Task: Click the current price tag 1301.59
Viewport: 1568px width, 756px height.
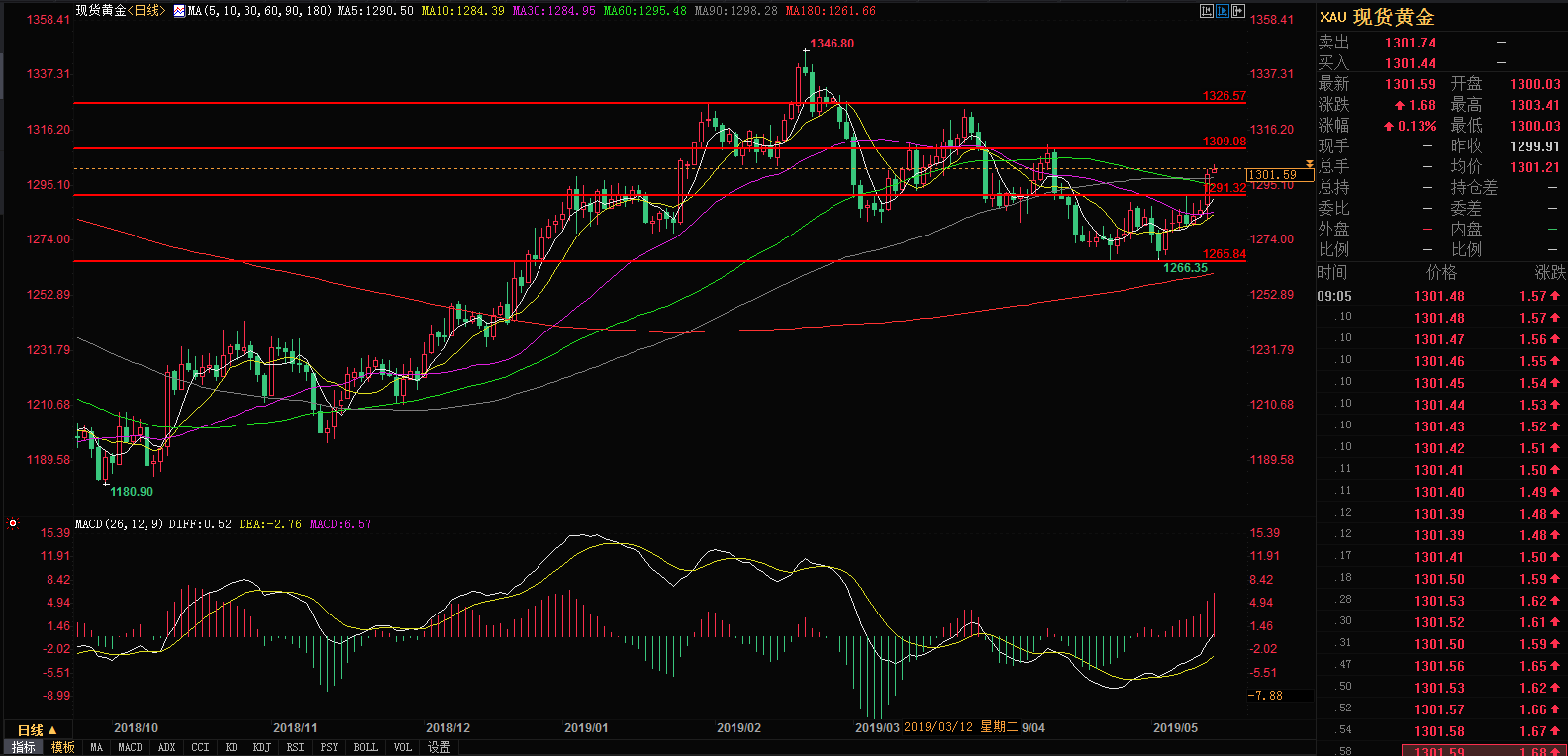Action: [x=1272, y=175]
